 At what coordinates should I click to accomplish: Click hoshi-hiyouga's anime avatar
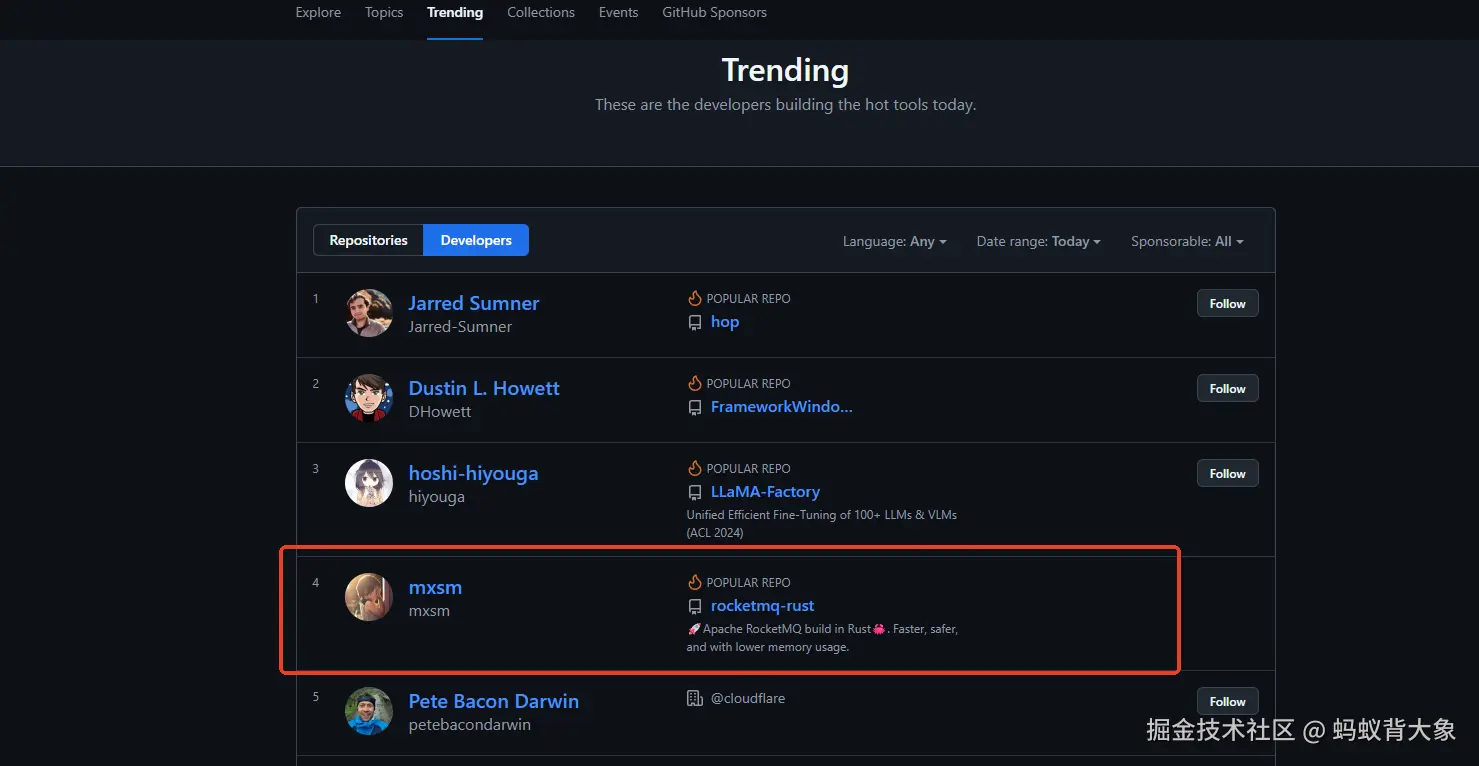[x=369, y=483]
